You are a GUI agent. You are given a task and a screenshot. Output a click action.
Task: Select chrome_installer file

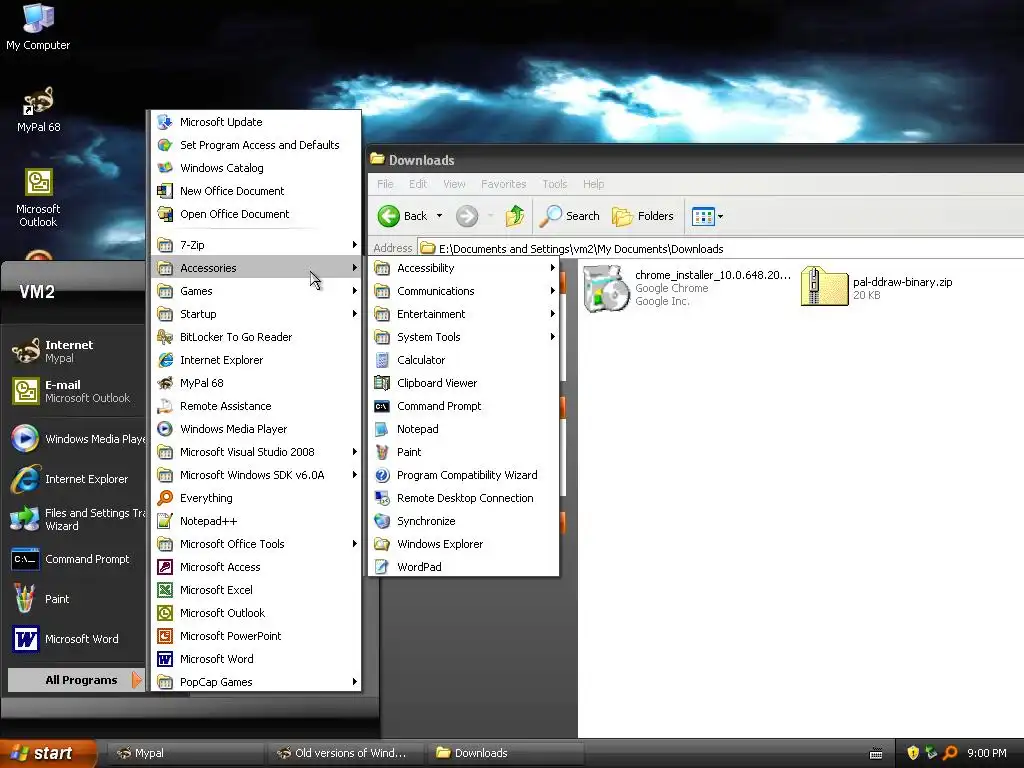[x=687, y=288]
